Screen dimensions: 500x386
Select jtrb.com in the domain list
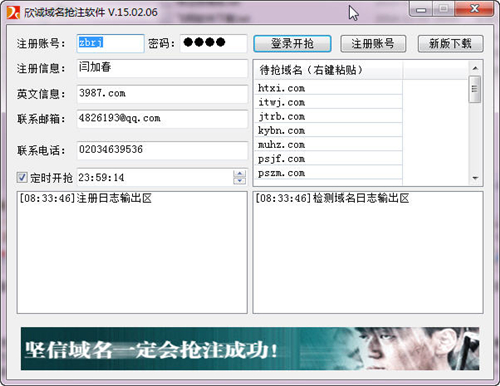pos(328,116)
